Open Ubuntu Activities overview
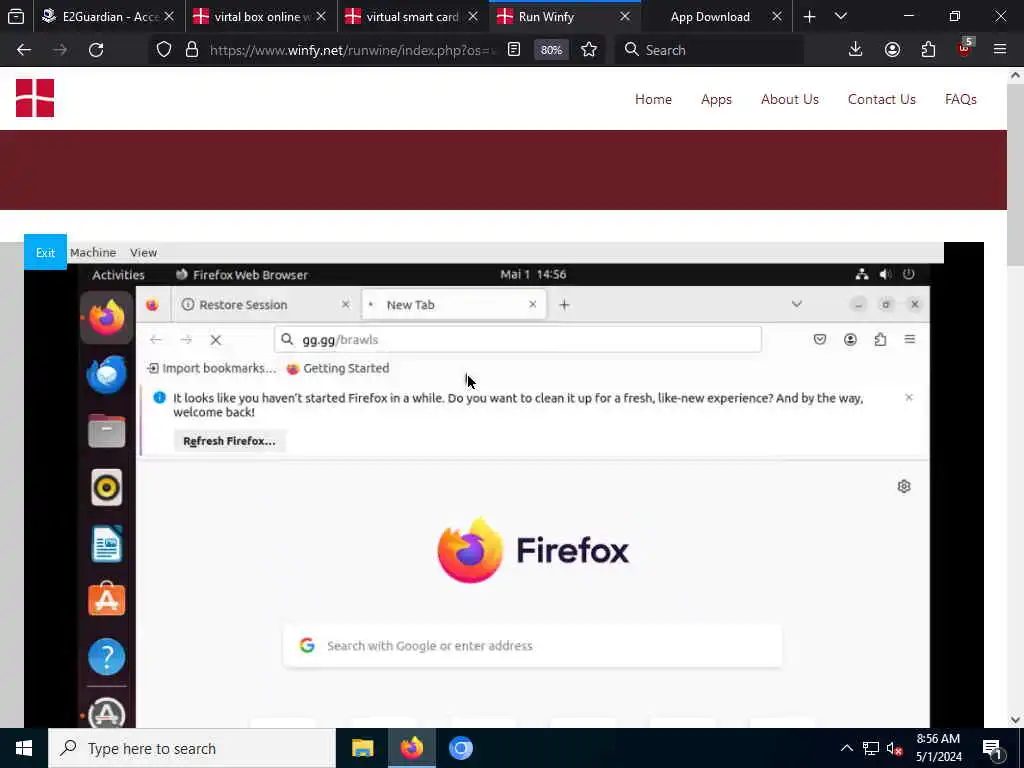 (x=118, y=275)
